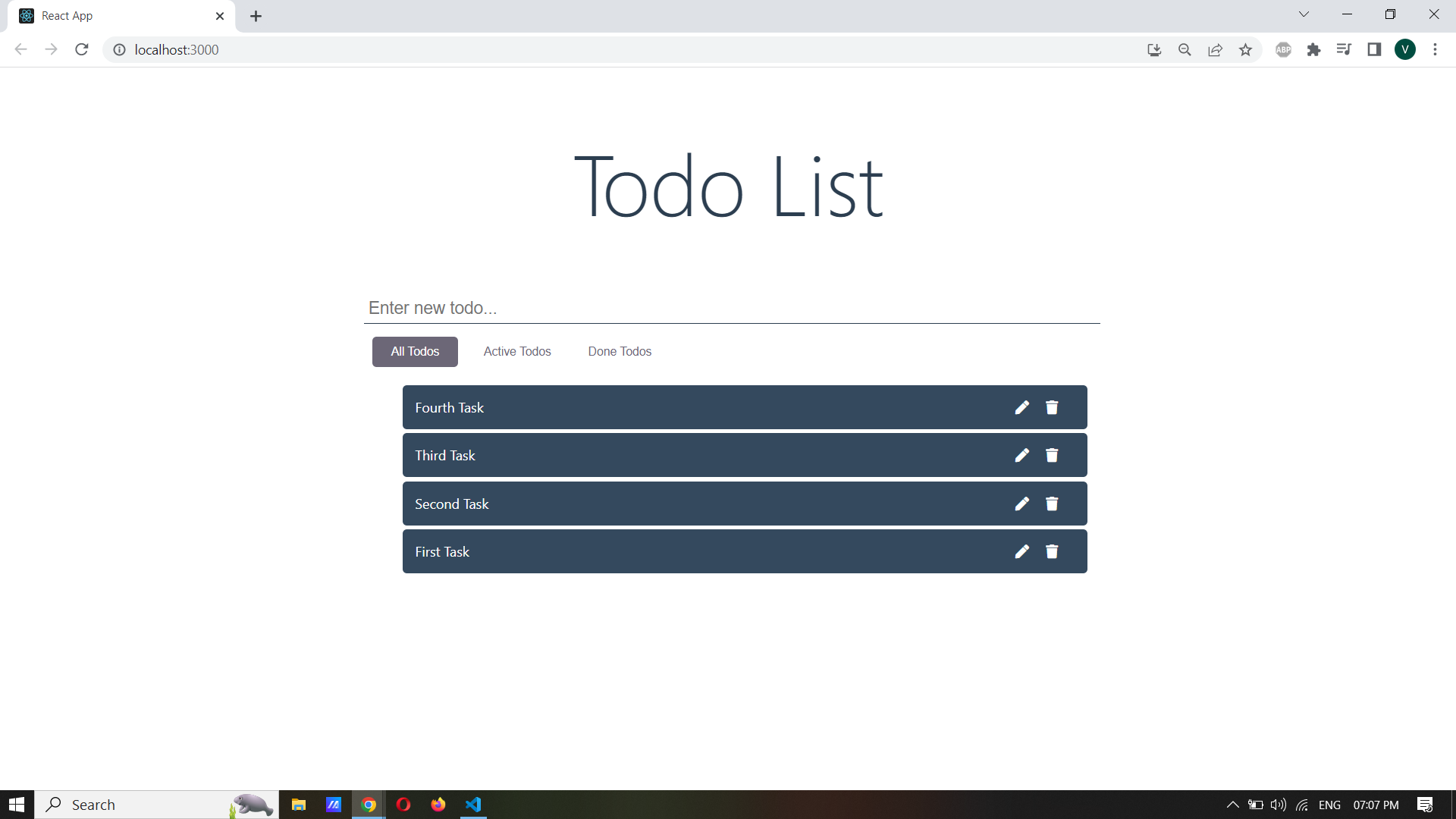Delete Second Task using its trash icon
The width and height of the screenshot is (1456, 819).
pyautogui.click(x=1052, y=504)
